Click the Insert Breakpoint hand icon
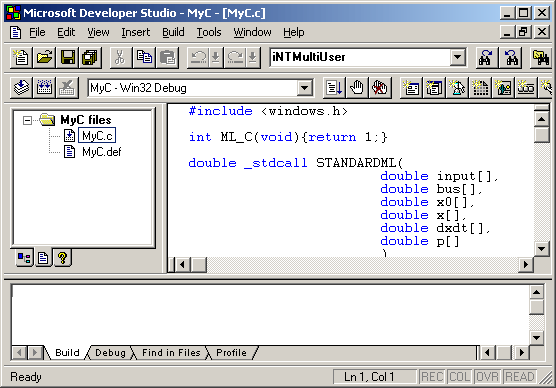The width and height of the screenshot is (556, 388). click(357, 87)
